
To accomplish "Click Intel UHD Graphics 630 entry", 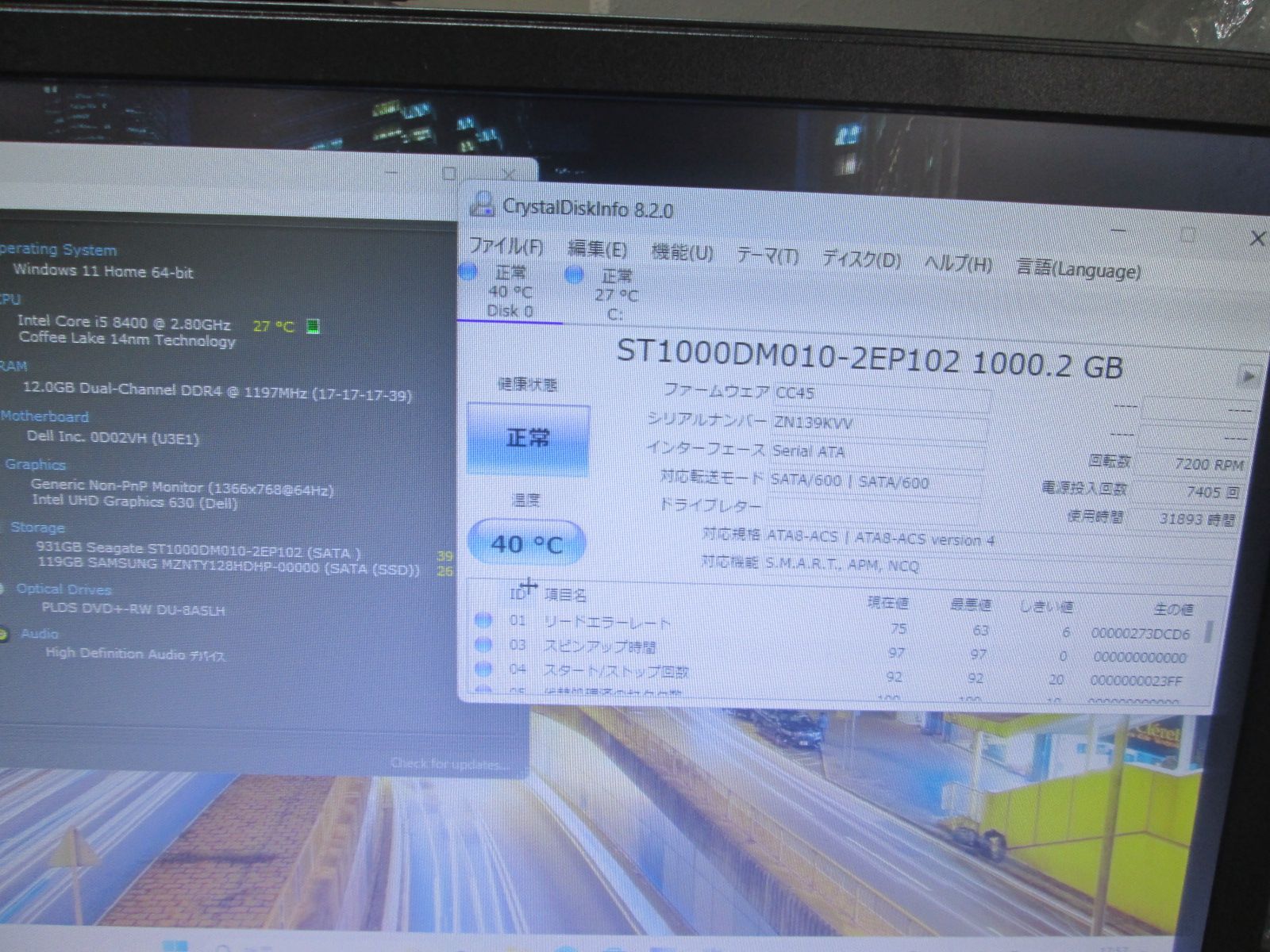I will (x=135, y=501).
